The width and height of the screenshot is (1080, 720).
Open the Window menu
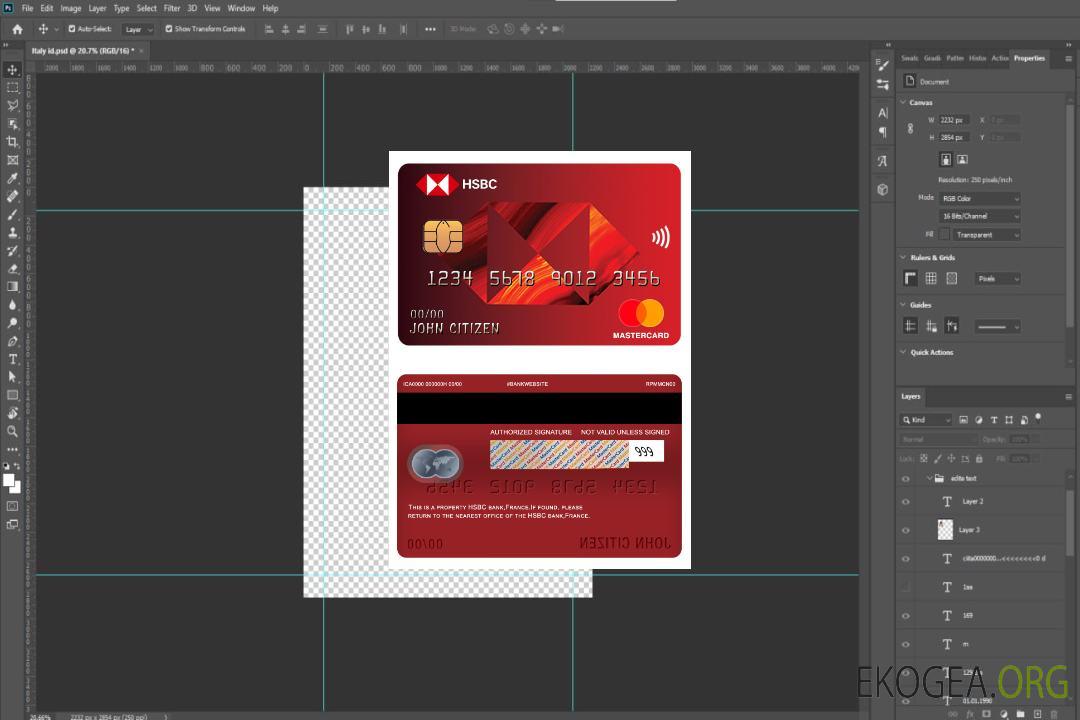coord(241,8)
